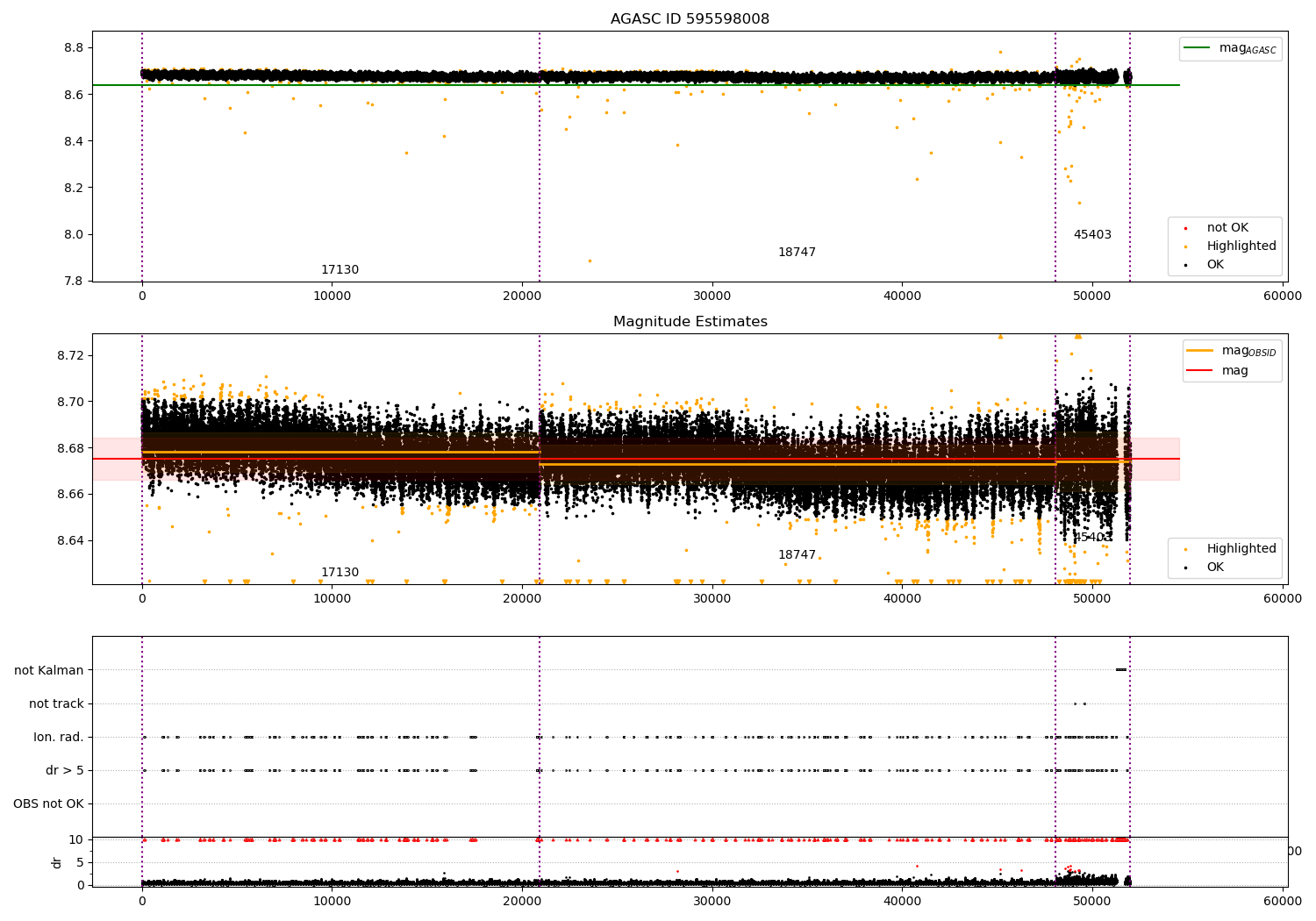Click the 8.72 y-axis tick label
The height and width of the screenshot is (921, 1316).
[x=70, y=355]
